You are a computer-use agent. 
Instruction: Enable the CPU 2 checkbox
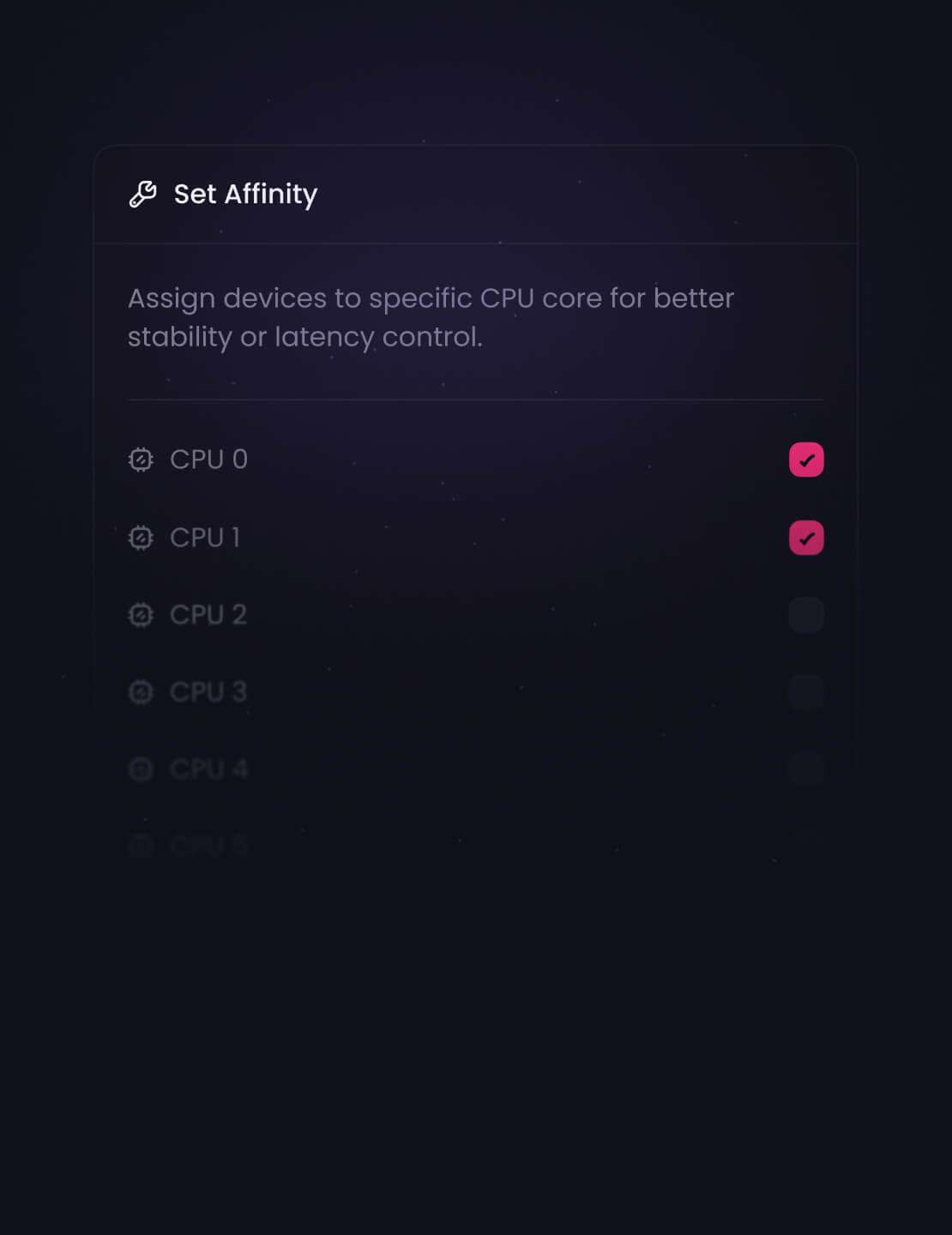805,615
